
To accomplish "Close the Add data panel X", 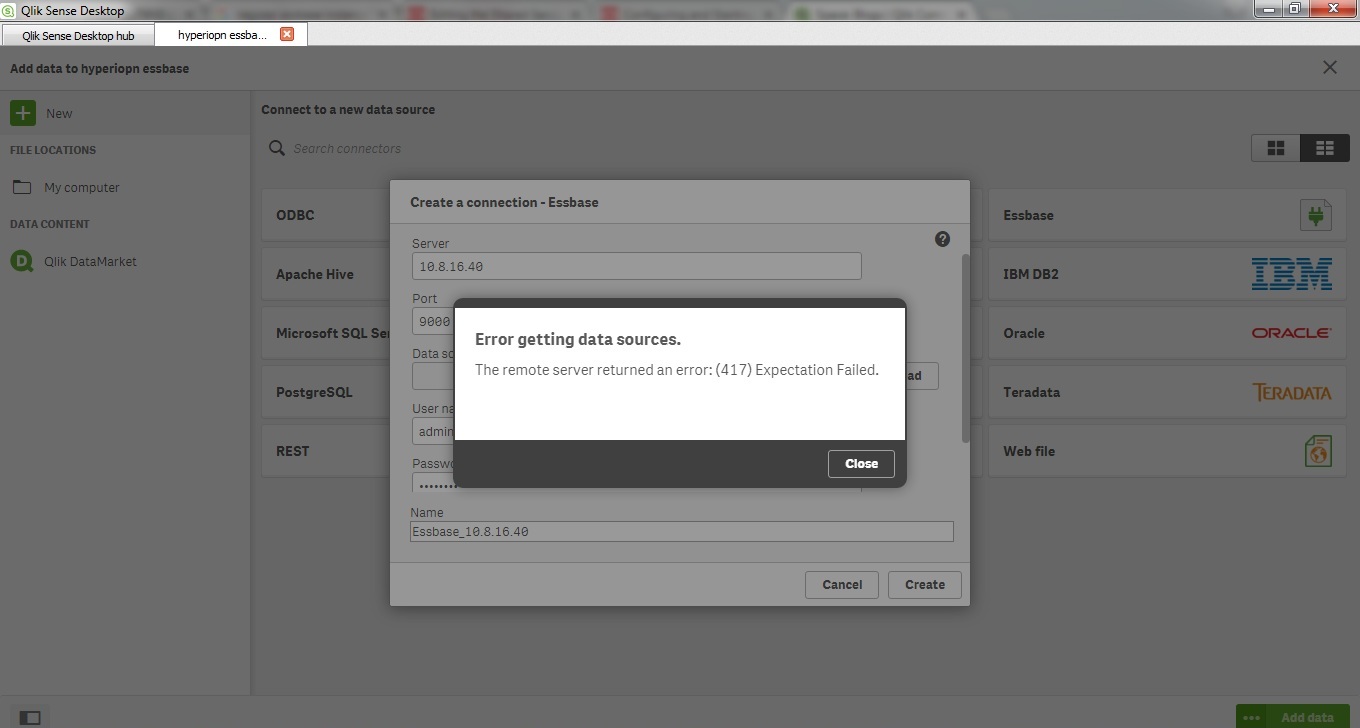I will (x=1329, y=67).
